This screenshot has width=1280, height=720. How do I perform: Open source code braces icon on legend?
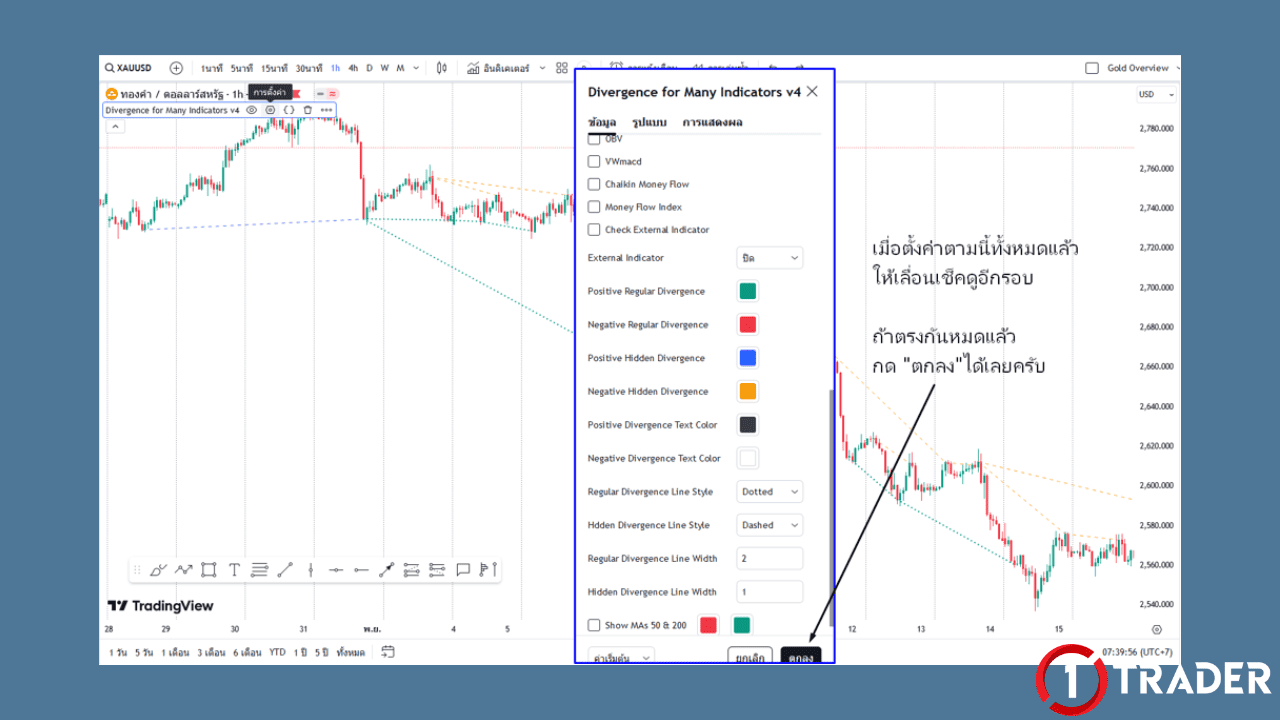point(289,110)
